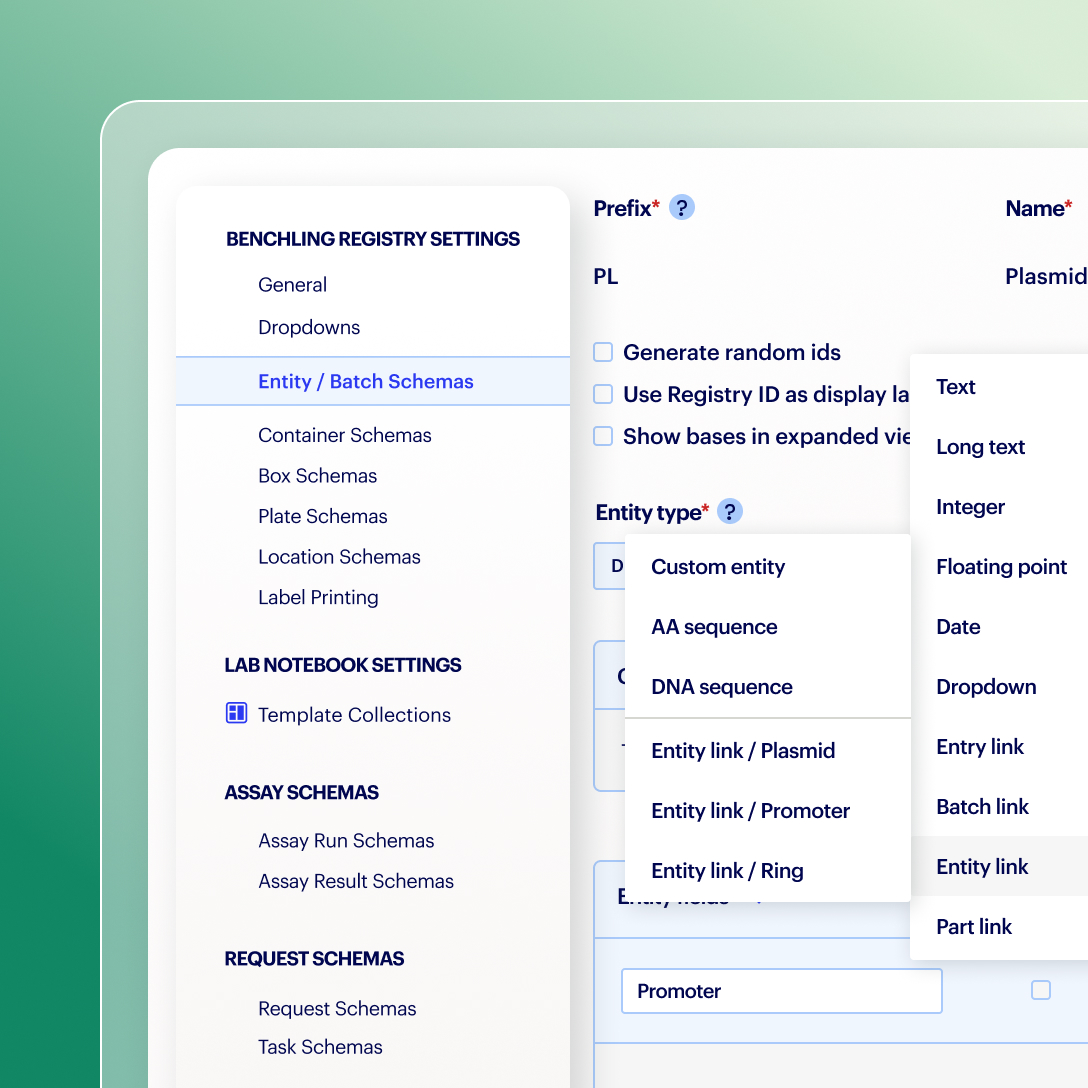The height and width of the screenshot is (1088, 1088).
Task: Open Task Schemas
Action: coord(320,1046)
